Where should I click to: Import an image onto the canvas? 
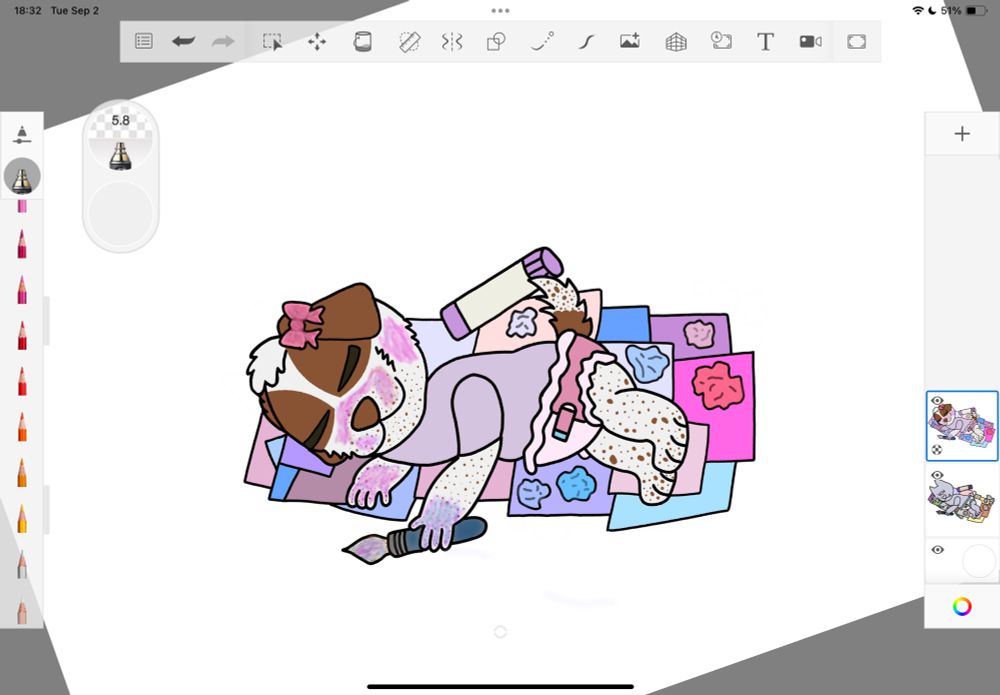629,41
